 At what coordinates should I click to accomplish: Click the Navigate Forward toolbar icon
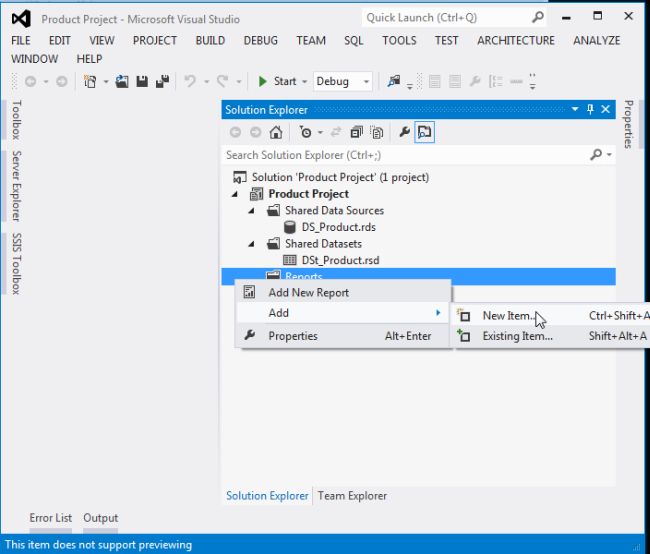62,81
